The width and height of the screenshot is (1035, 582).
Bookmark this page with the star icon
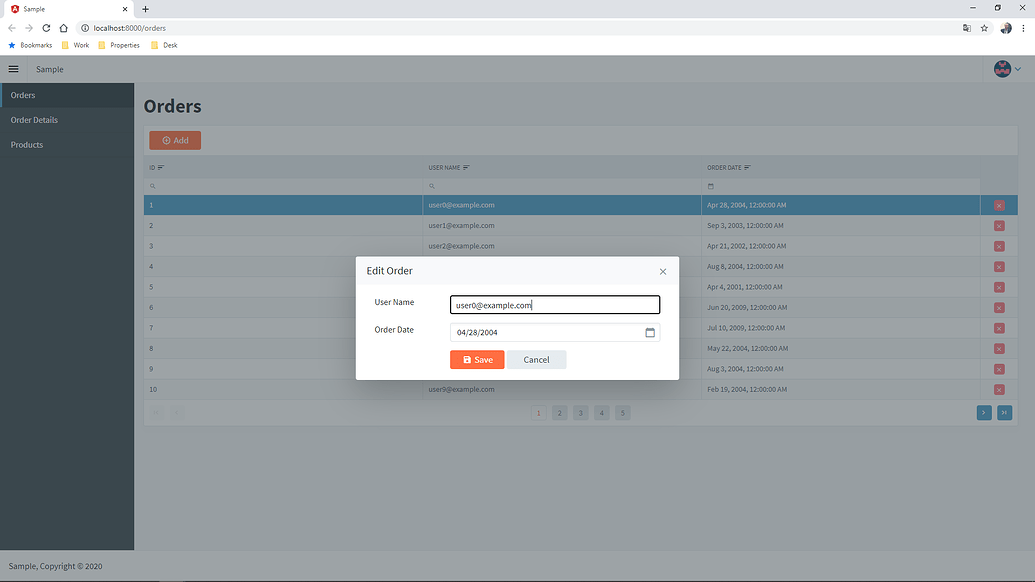[x=984, y=28]
